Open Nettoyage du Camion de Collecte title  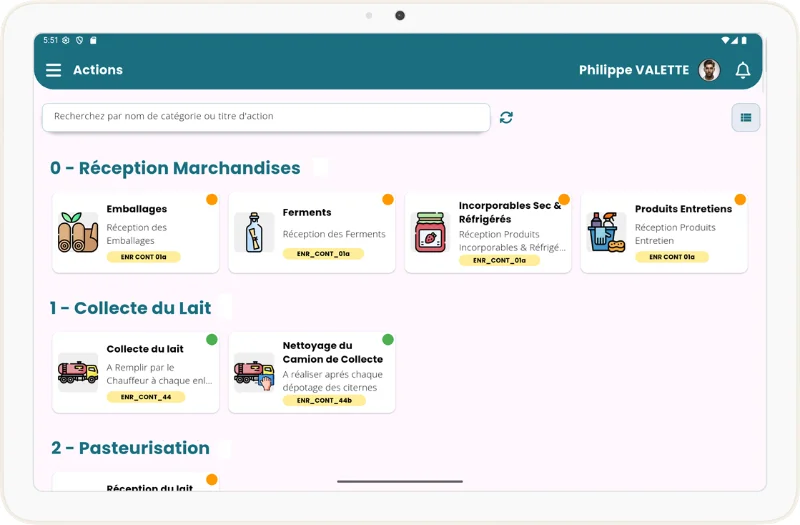pos(333,352)
